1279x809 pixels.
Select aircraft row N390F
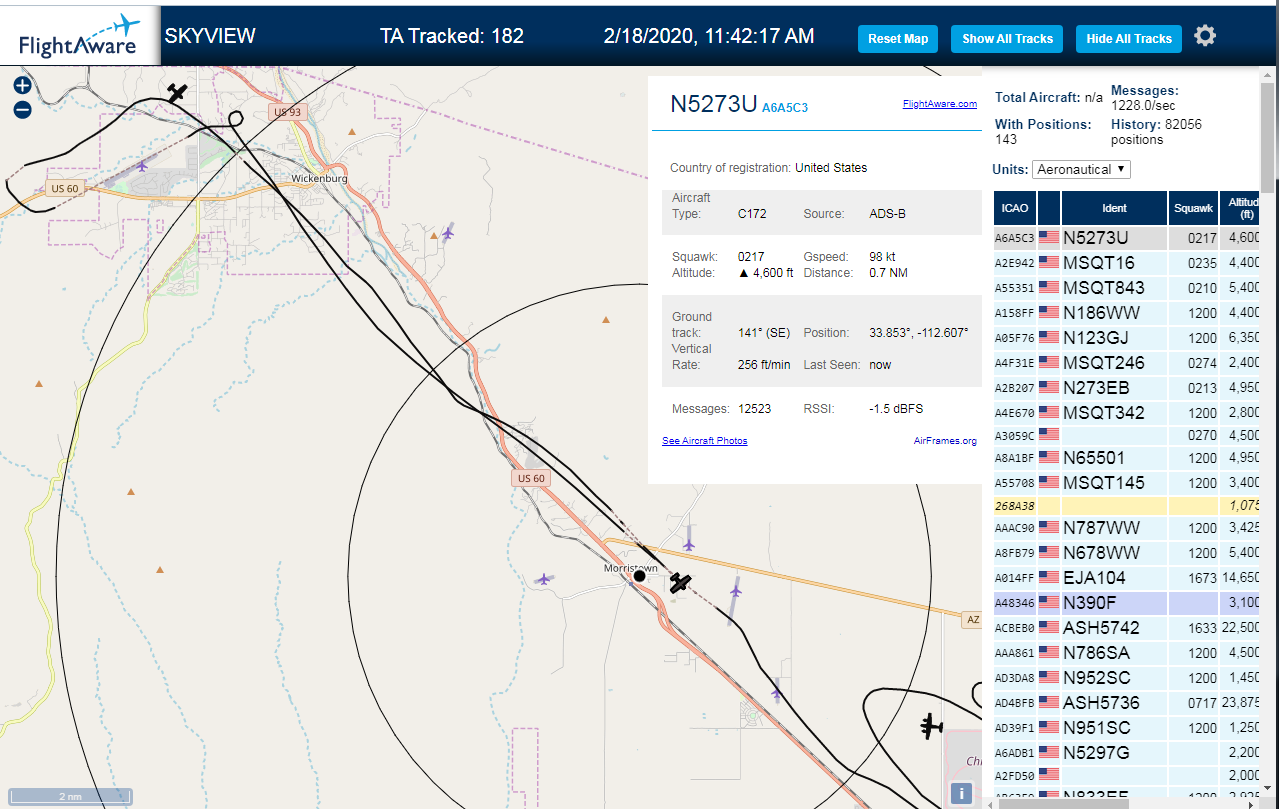[x=1127, y=603]
